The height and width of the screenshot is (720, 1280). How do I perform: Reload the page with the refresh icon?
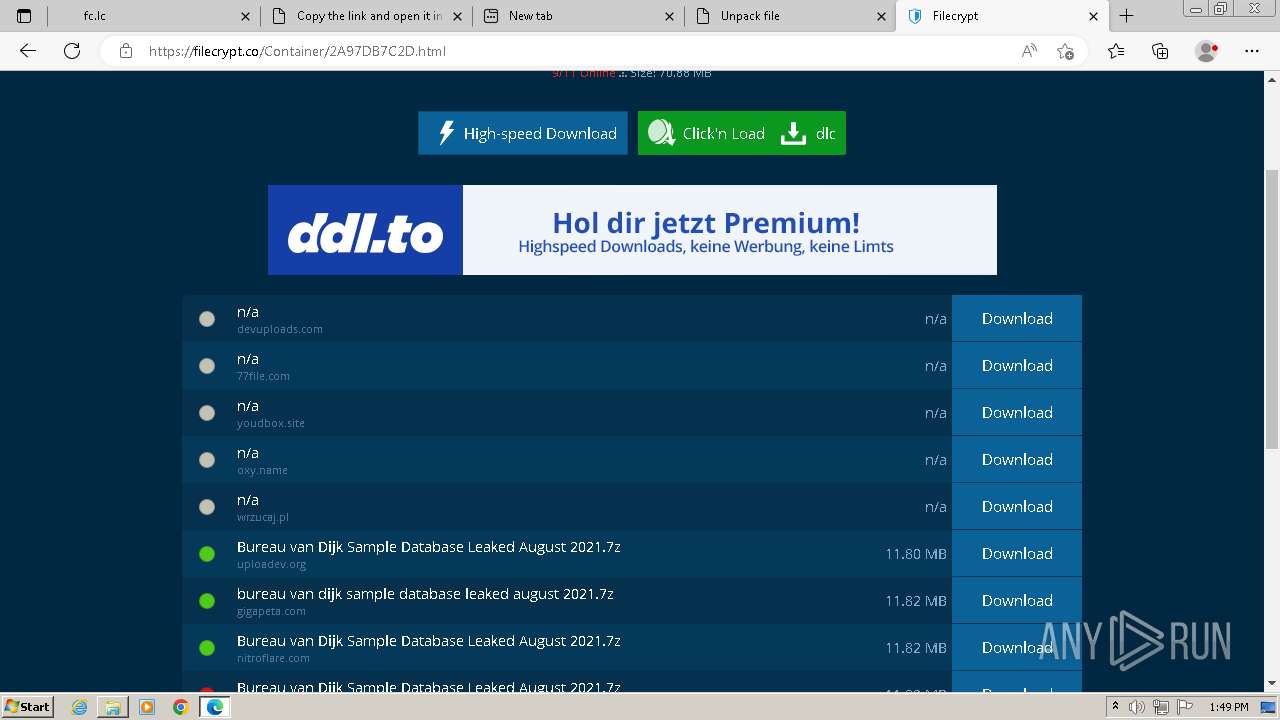coord(72,51)
